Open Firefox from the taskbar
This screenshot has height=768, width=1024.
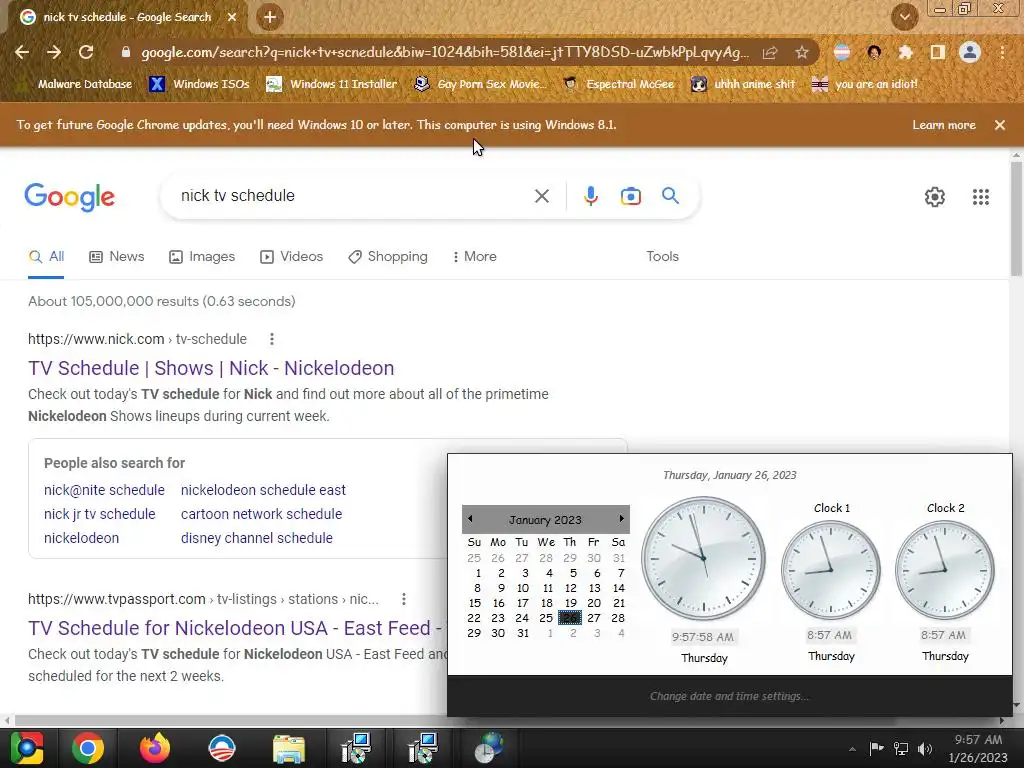click(x=155, y=748)
